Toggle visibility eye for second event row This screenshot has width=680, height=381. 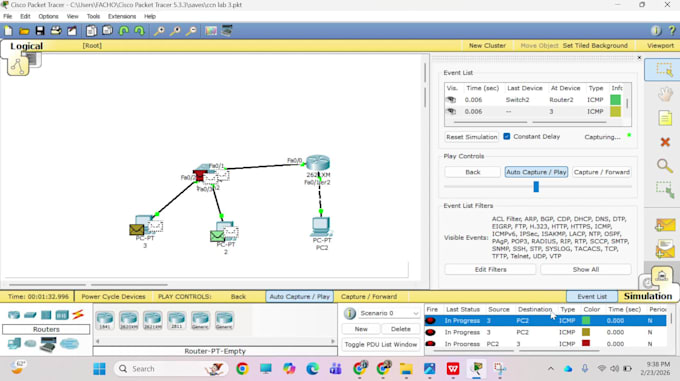(451, 111)
